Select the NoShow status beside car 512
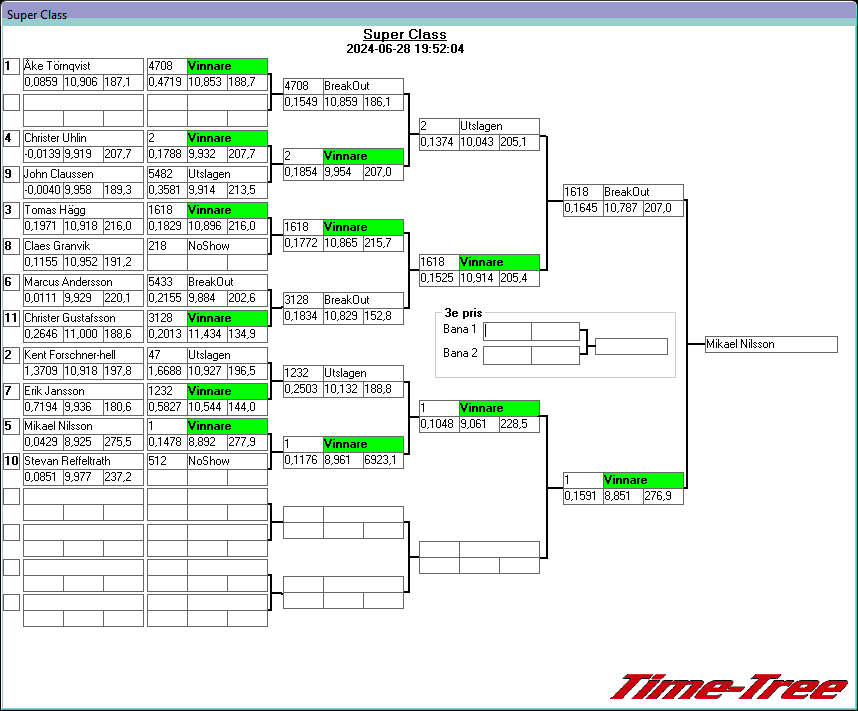Viewport: 858px width, 711px height. (x=228, y=461)
